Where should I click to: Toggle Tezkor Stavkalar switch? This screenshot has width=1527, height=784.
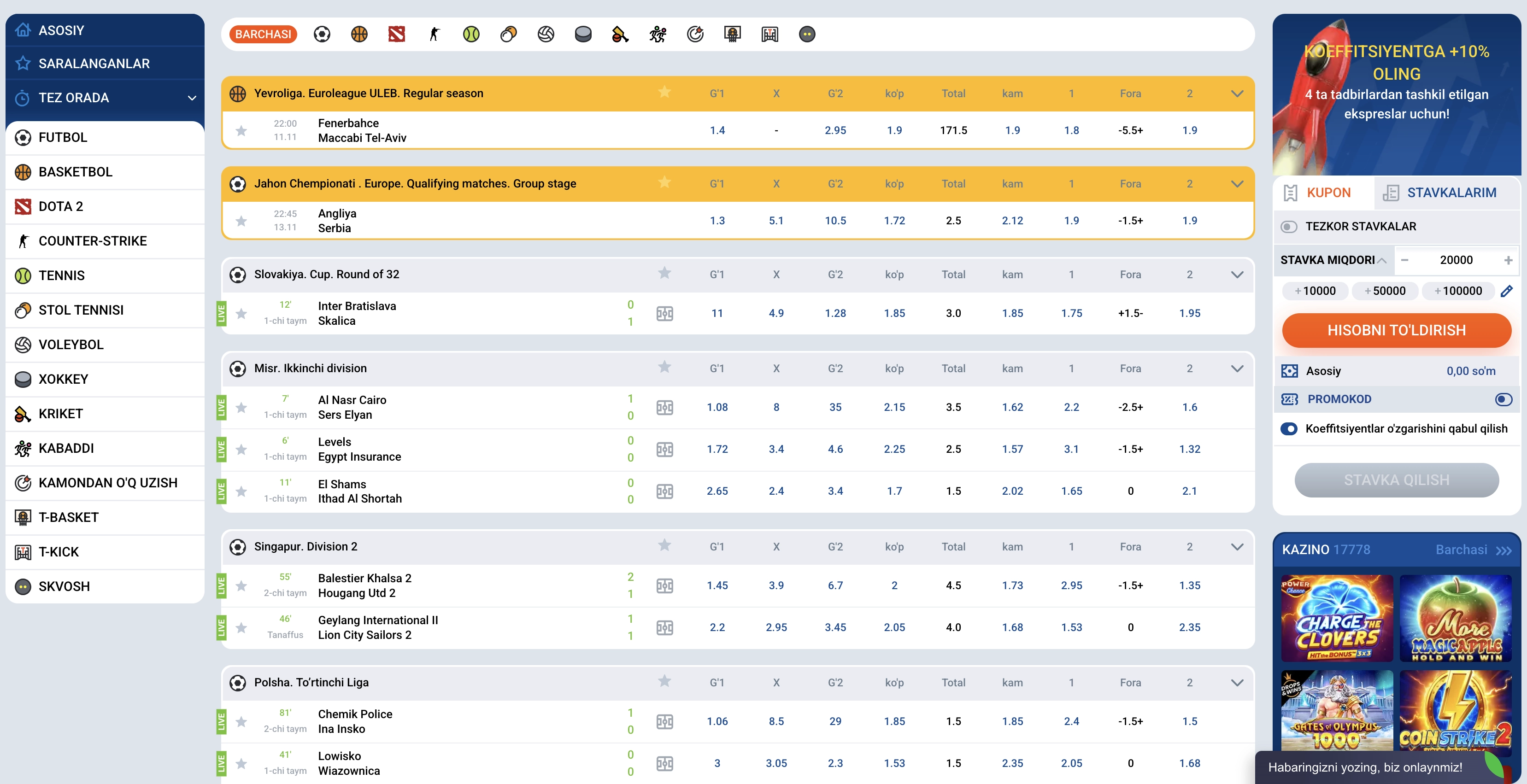tap(1289, 226)
